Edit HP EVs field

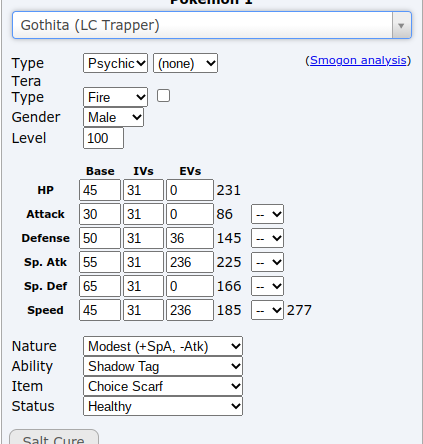tap(190, 190)
